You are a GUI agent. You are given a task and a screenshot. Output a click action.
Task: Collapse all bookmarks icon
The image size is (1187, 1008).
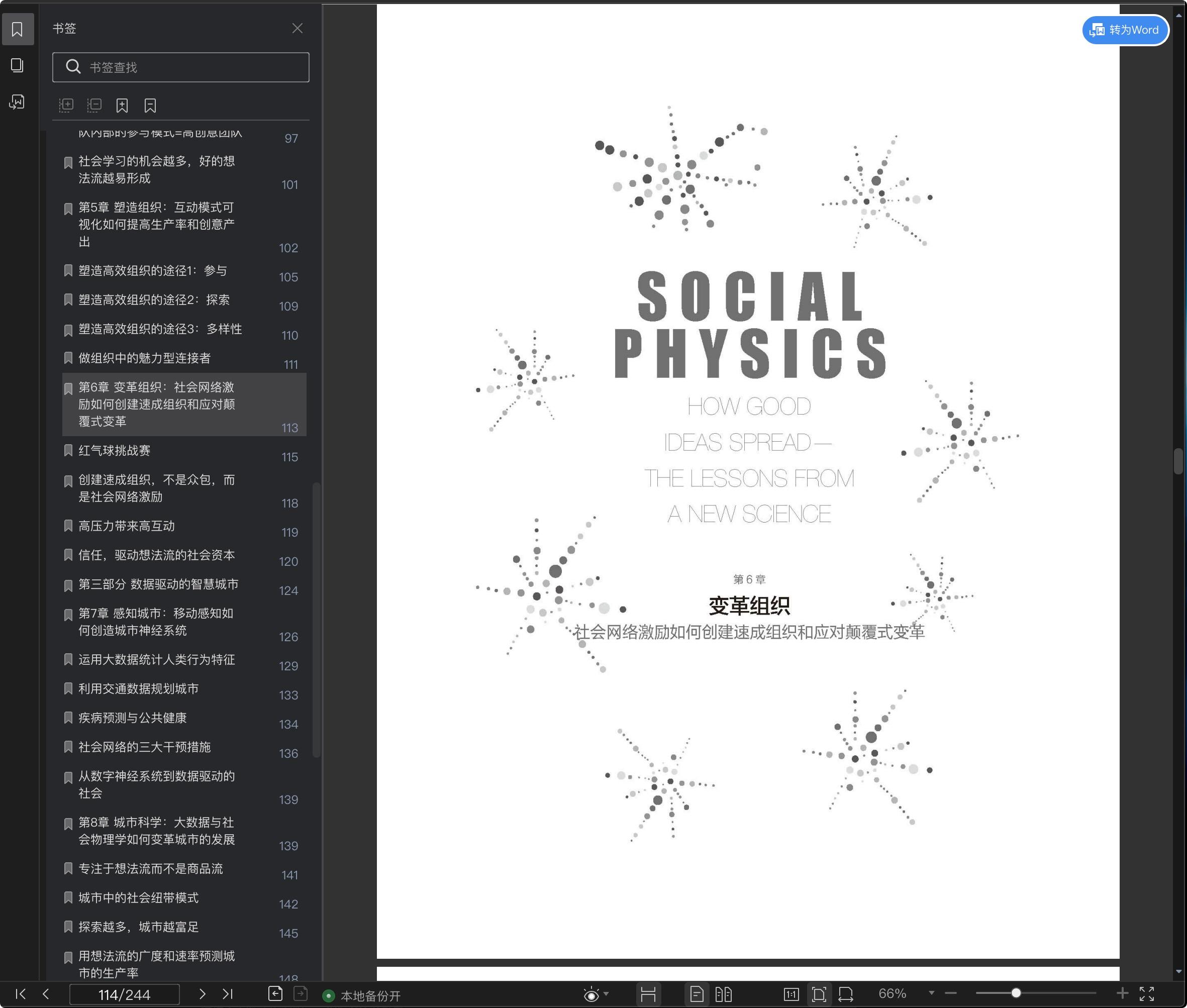(x=94, y=105)
